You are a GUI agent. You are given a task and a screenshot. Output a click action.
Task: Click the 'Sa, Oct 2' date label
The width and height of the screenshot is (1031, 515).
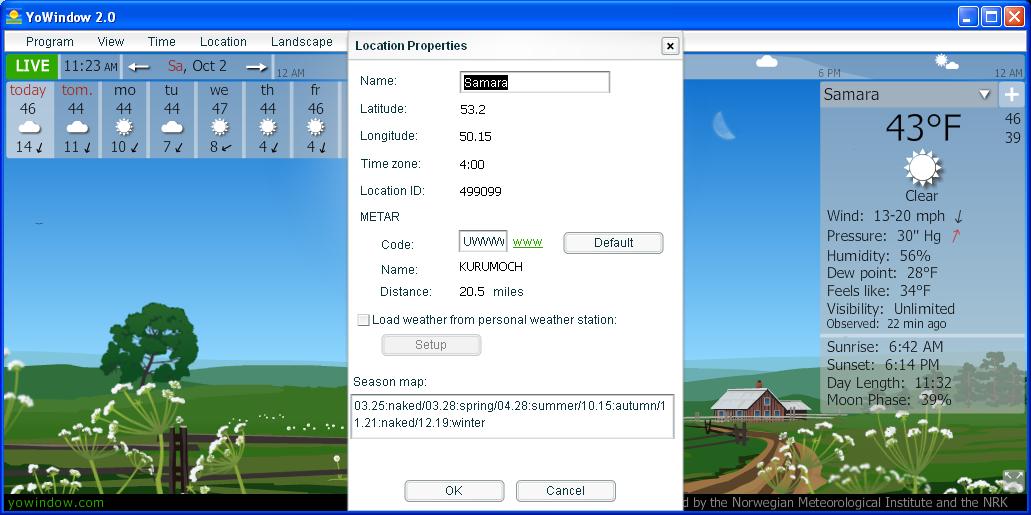pos(197,66)
